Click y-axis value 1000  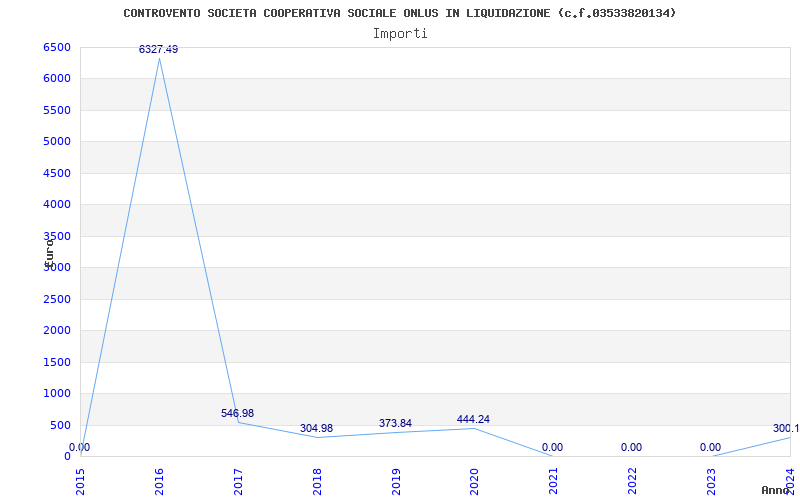[x=57, y=393]
